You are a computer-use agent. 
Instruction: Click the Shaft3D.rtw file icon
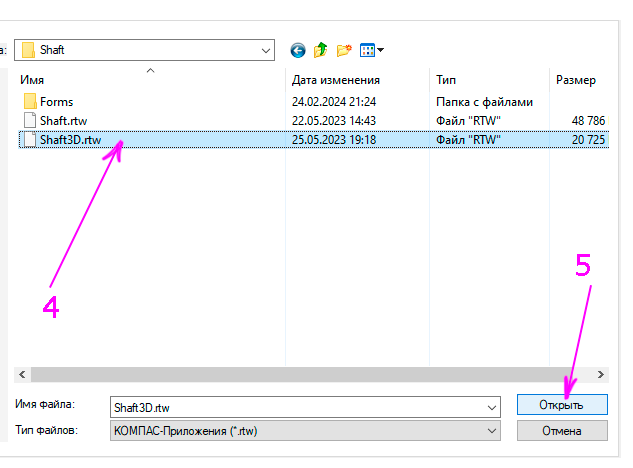click(x=30, y=139)
